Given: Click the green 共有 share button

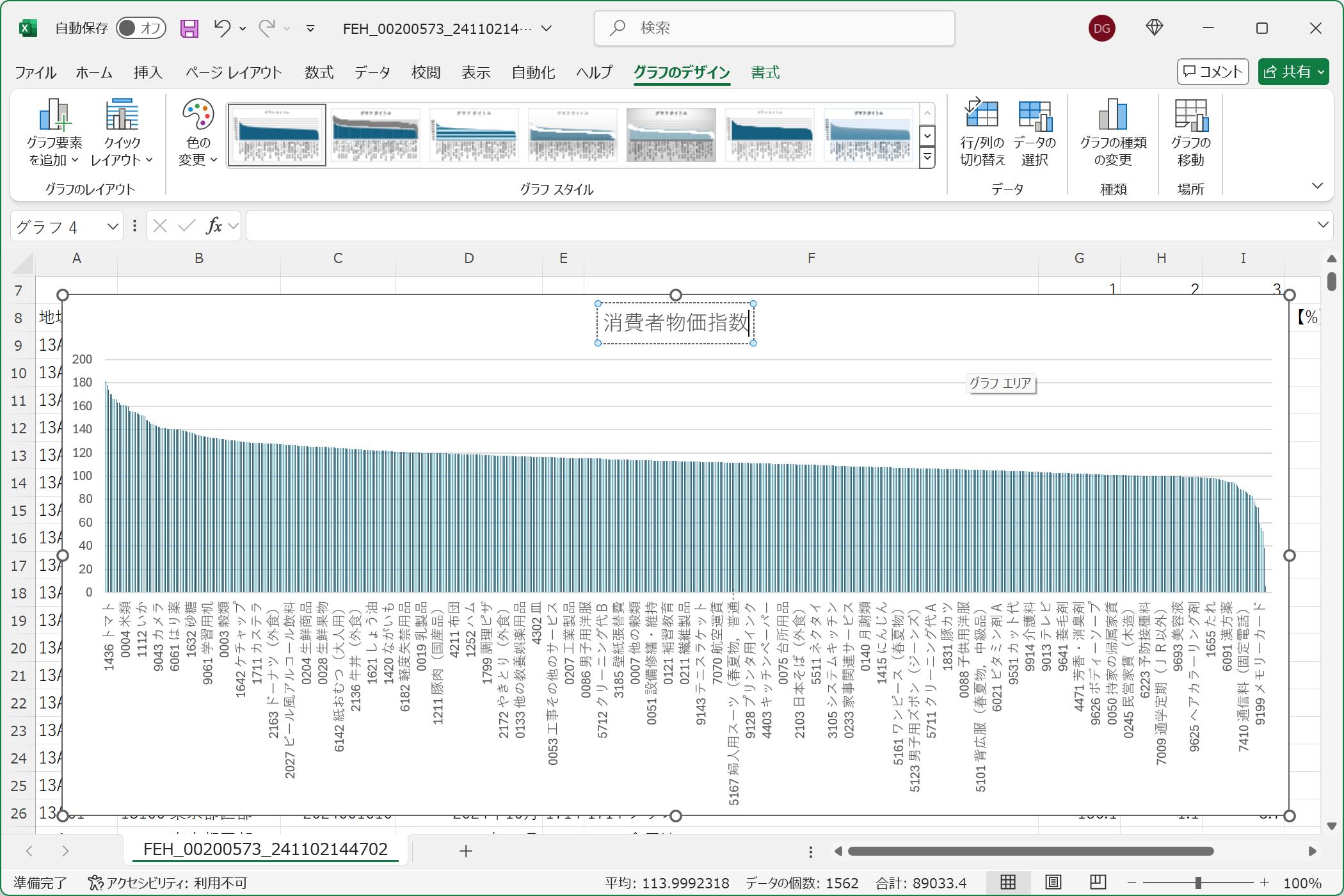Looking at the screenshot, I should point(1293,72).
